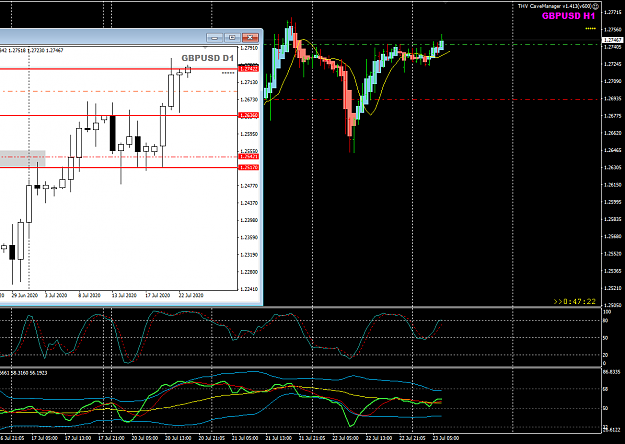Click the 20 Jul 13:00 time label
The width and height of the screenshot is (625, 444).
click(x=178, y=438)
